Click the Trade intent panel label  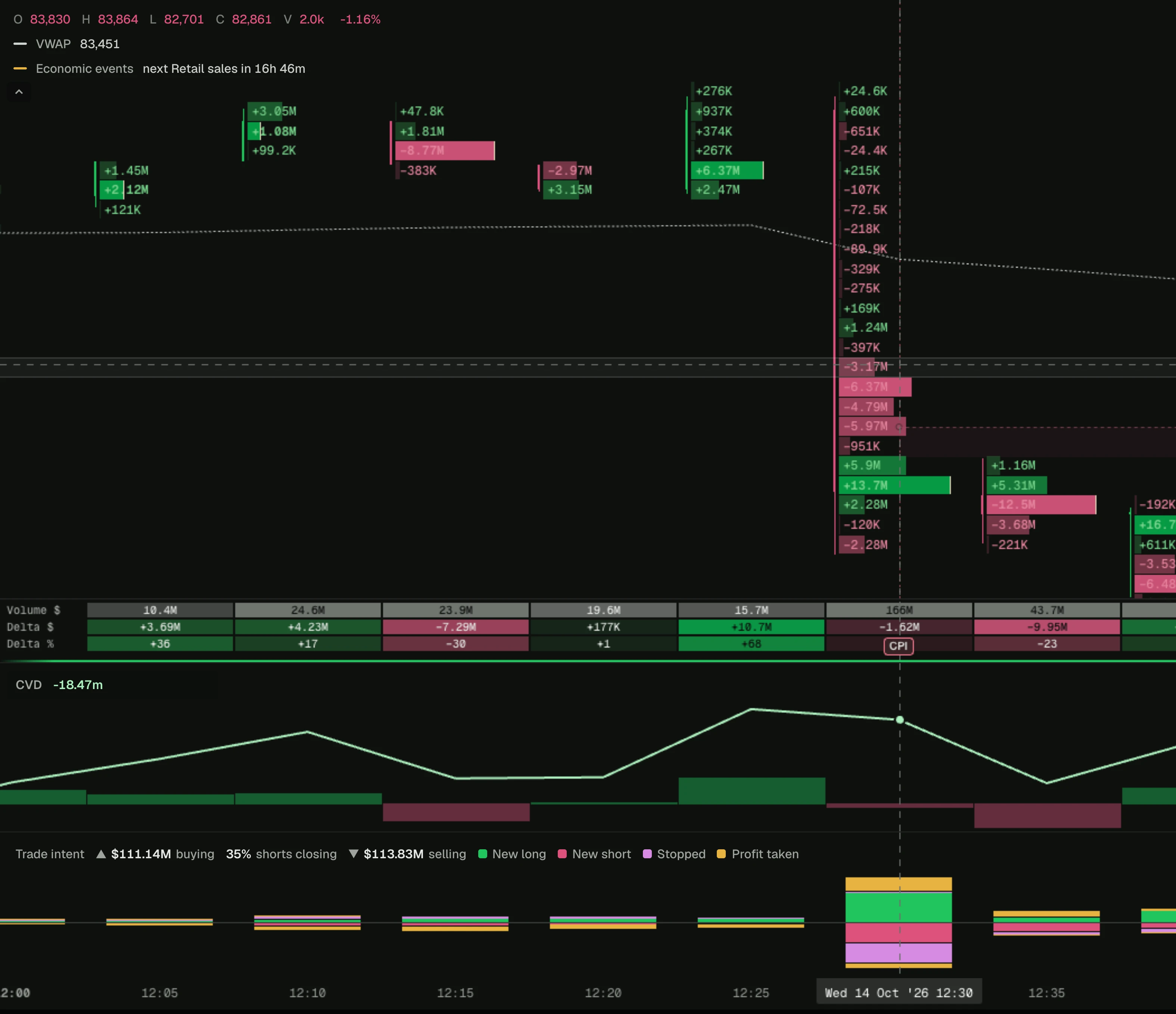50,854
